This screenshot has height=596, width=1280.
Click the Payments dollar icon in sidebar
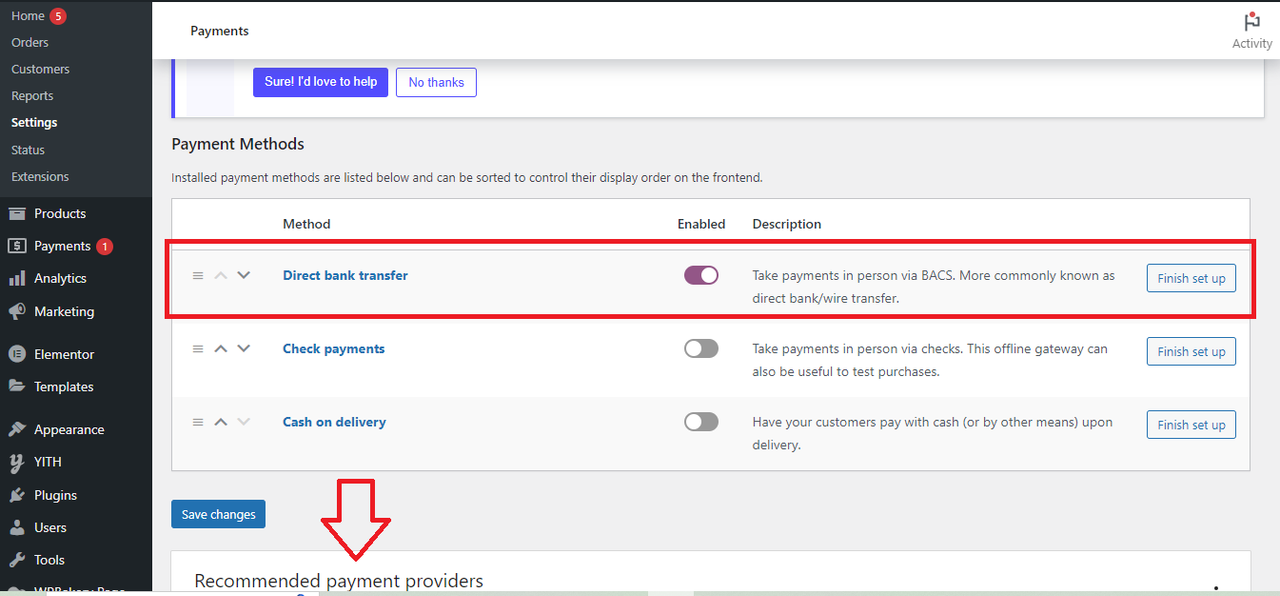click(x=17, y=246)
